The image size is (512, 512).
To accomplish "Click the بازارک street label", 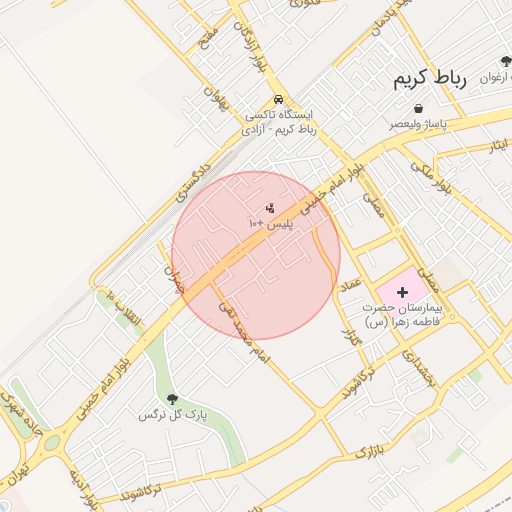I will point(369,452).
